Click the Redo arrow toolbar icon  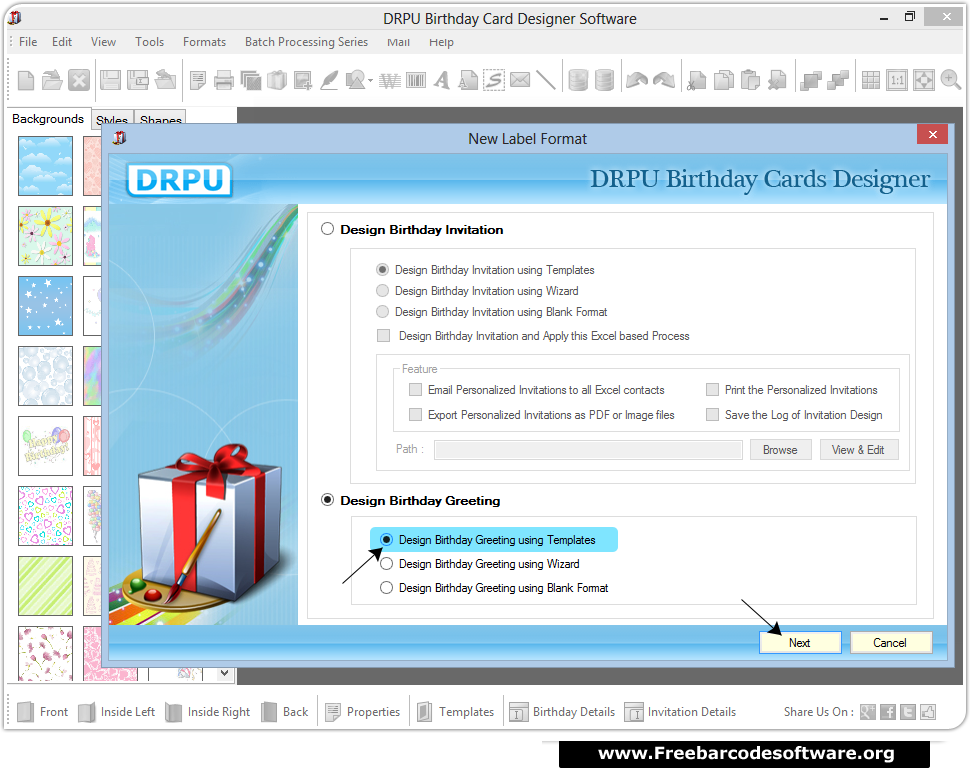tap(664, 80)
